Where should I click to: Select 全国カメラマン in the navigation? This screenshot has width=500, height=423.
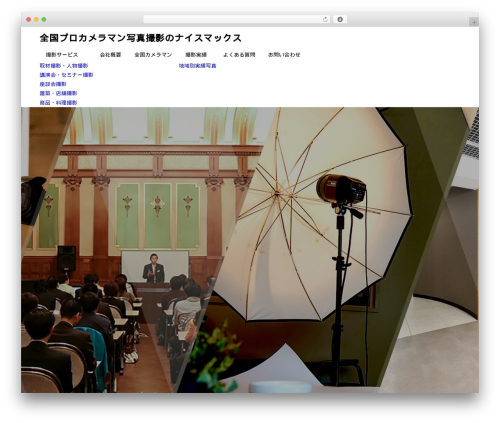pos(153,55)
